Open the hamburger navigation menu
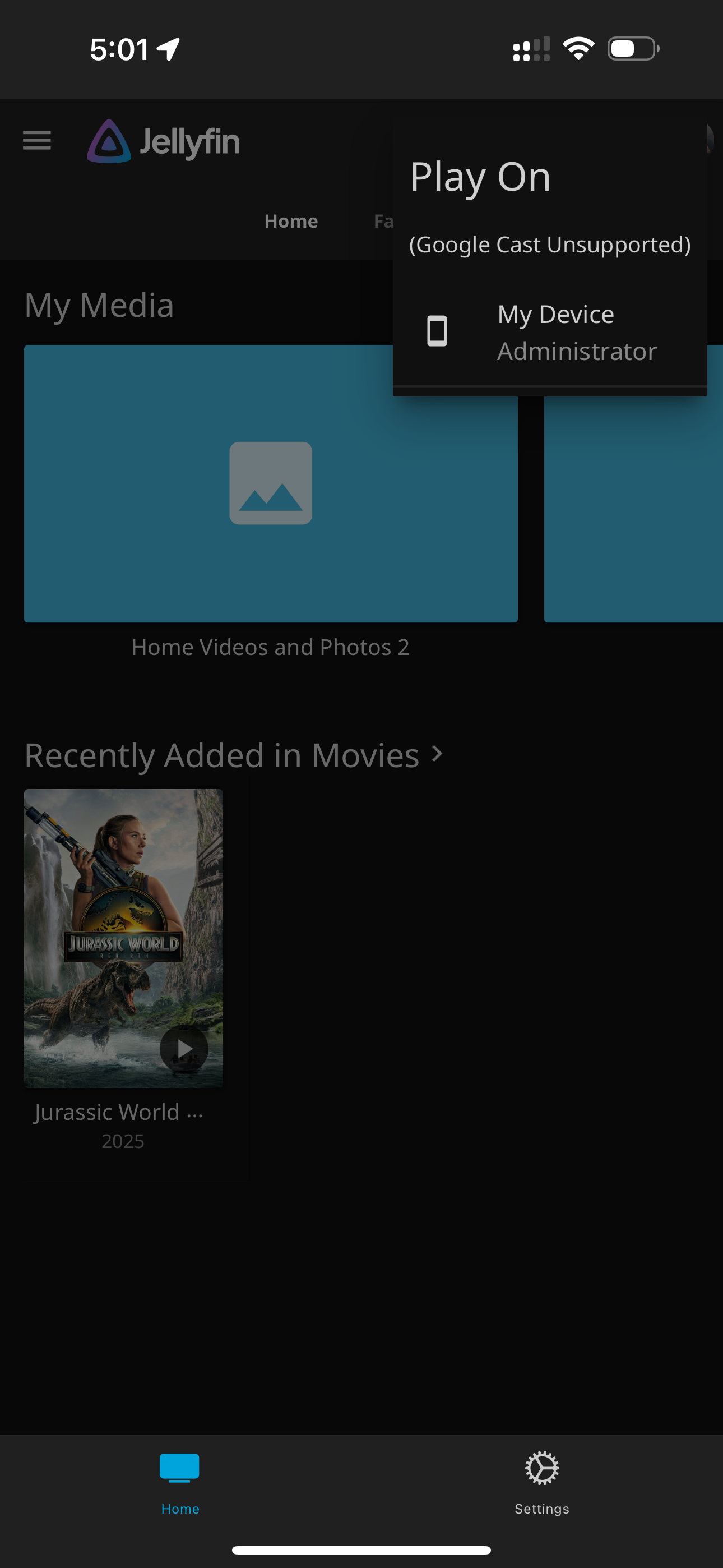 [x=36, y=141]
